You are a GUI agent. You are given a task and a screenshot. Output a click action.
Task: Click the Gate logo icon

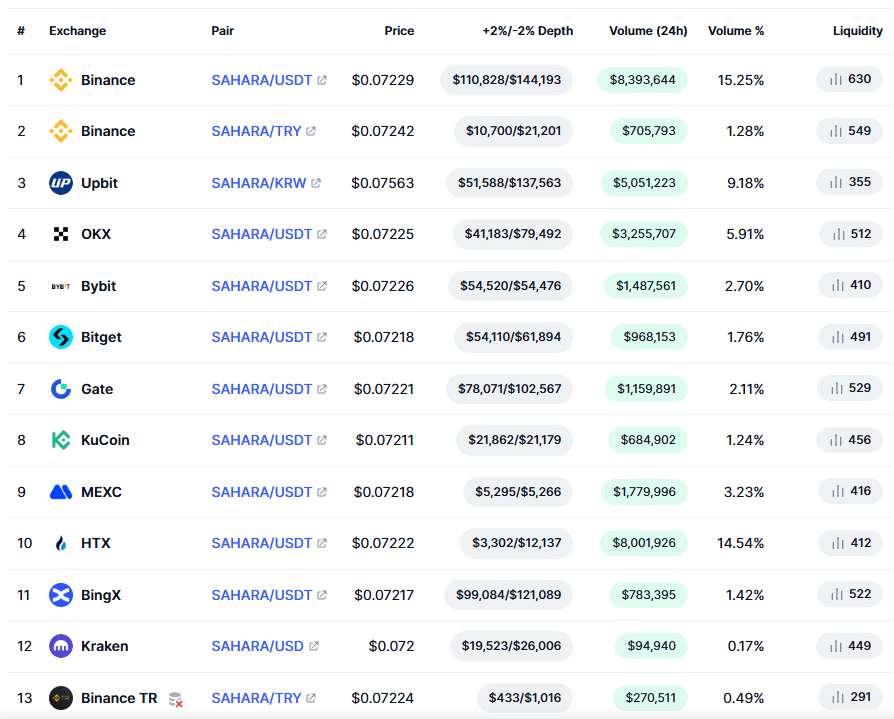click(x=60, y=389)
